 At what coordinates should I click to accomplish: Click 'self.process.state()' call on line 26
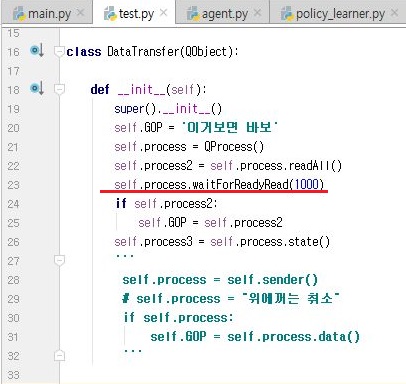pos(270,242)
